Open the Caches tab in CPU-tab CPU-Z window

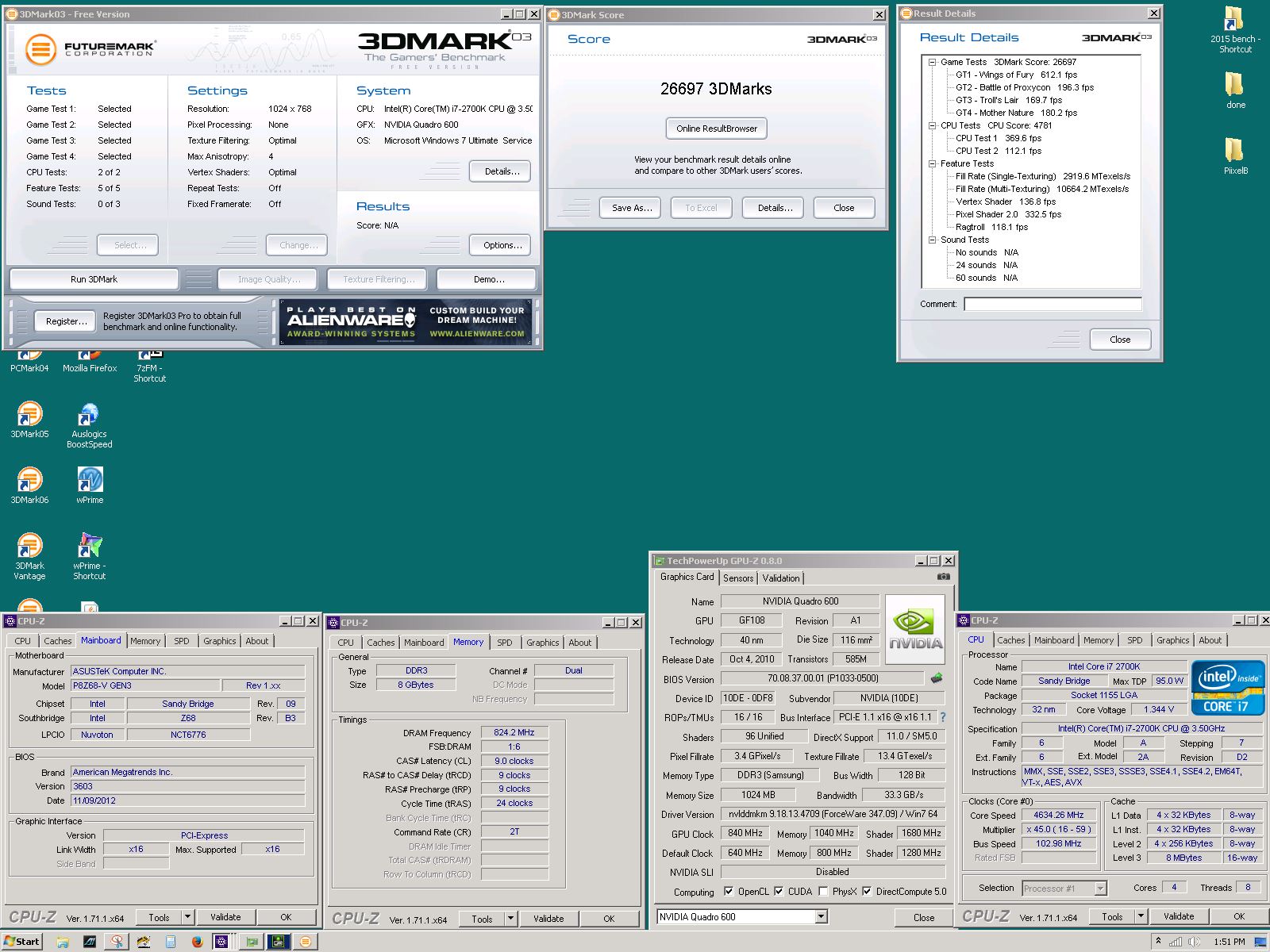point(1011,640)
